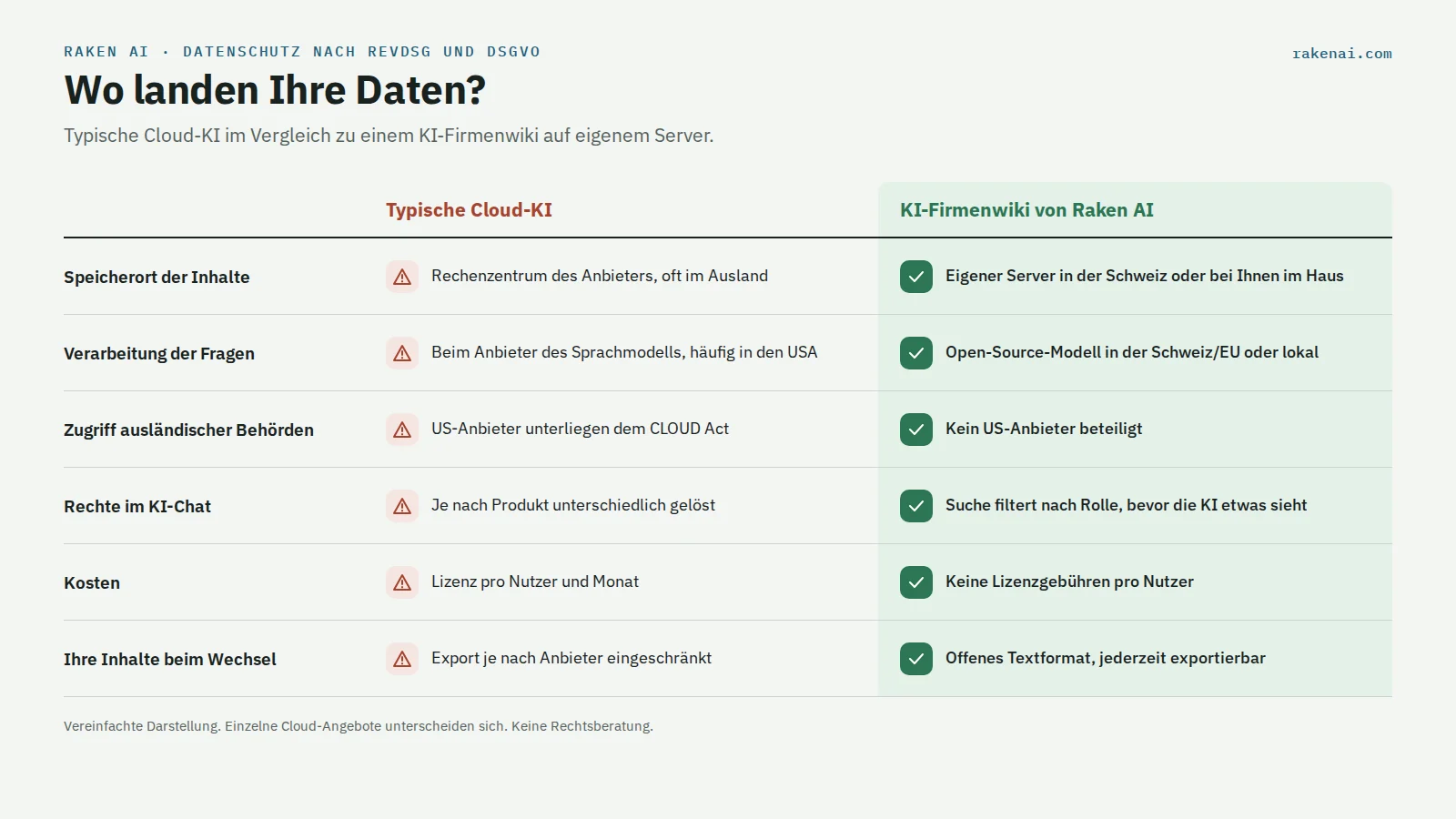Click the warning icon beside Beim Anbieter des Sprachmodells
The height and width of the screenshot is (819, 1456).
click(402, 353)
